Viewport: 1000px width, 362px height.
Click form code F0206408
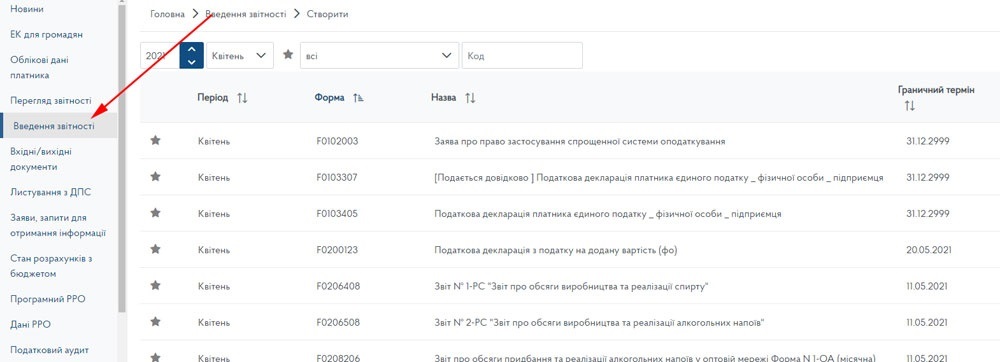click(338, 286)
